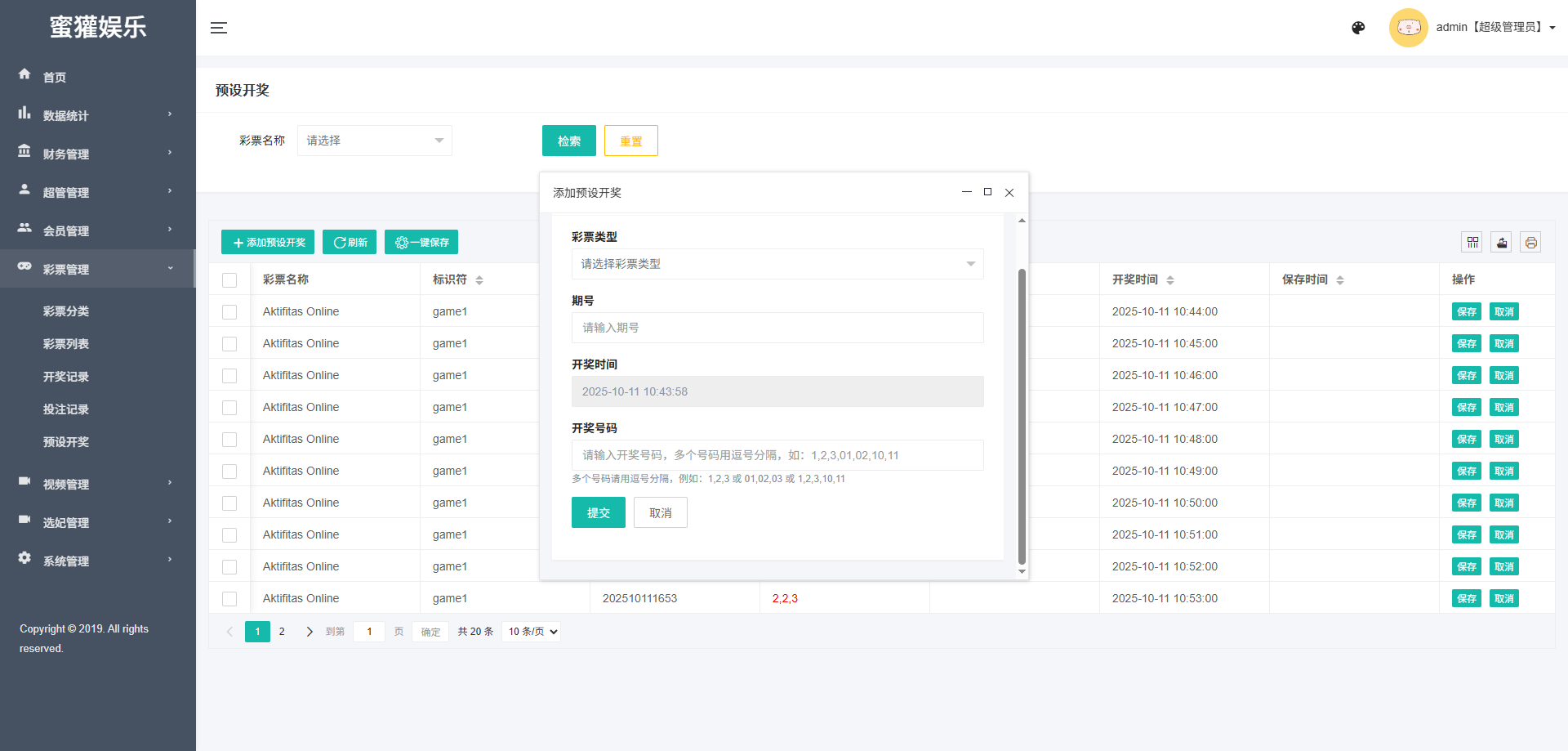Screen dimensions: 1568x751
Task: Click the print table icon
Action: click(1530, 242)
